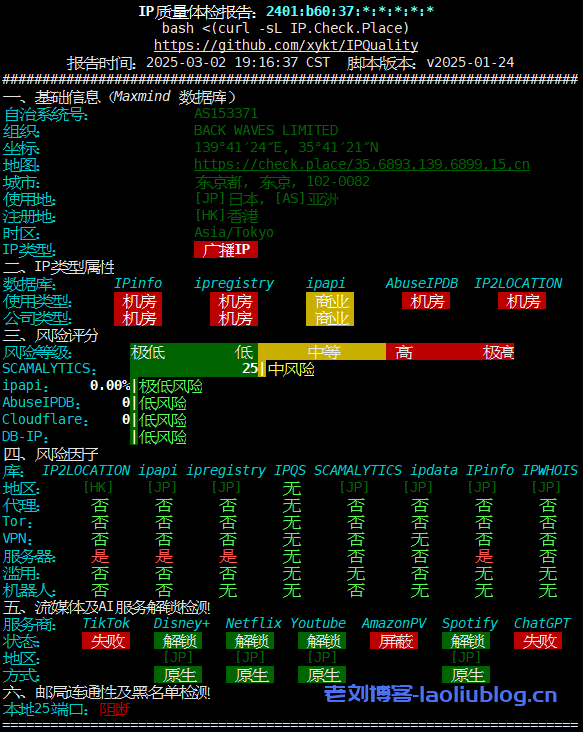Click the red 阻断 port 25 status

click(115, 710)
